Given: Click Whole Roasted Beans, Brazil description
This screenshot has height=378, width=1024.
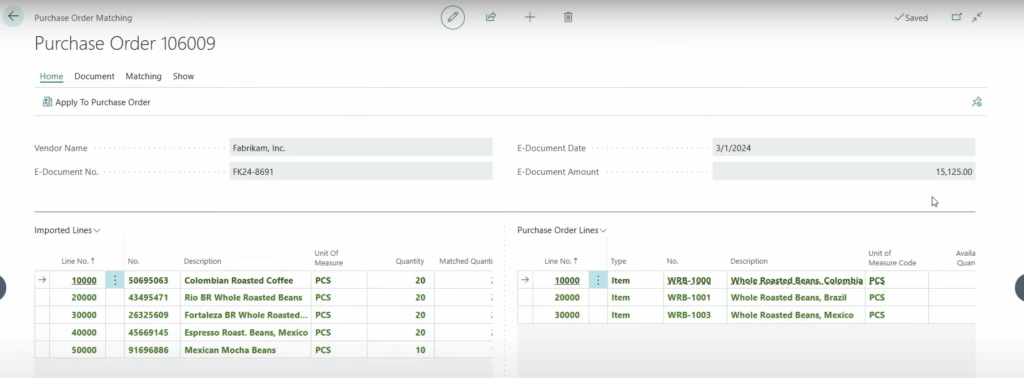Looking at the screenshot, I should click(x=788, y=298).
